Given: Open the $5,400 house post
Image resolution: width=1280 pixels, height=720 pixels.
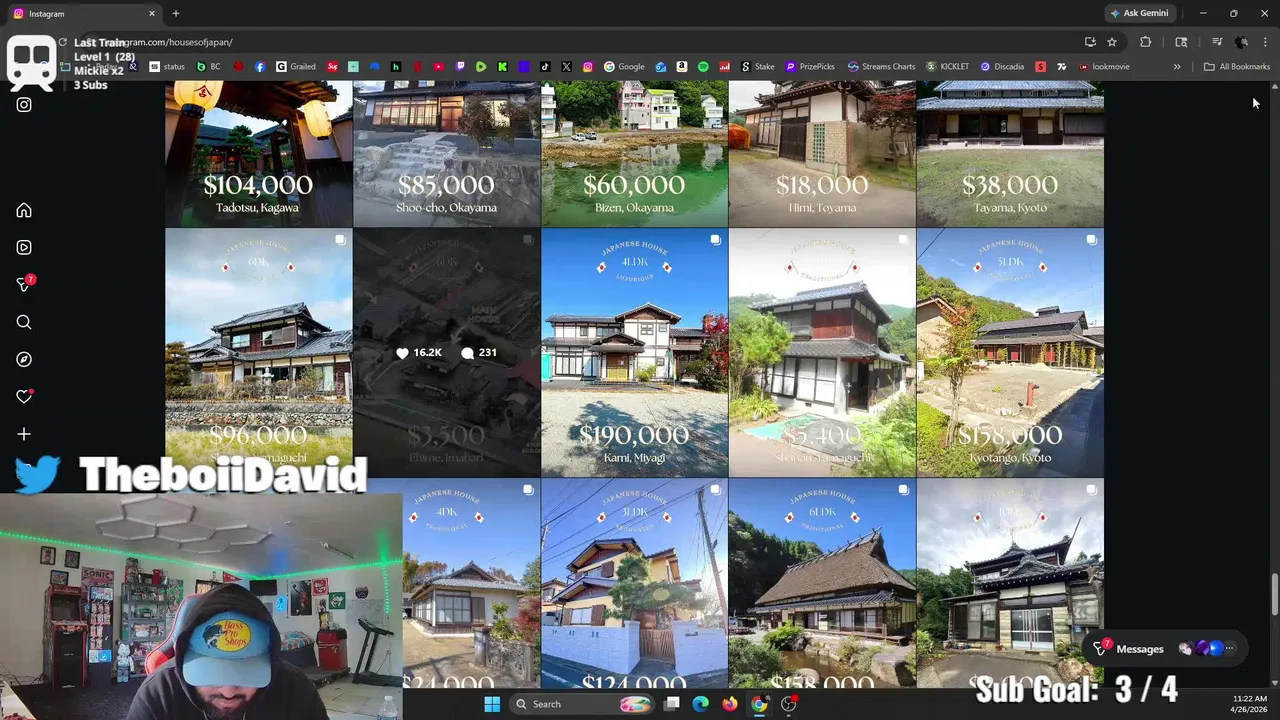Looking at the screenshot, I should 822,353.
